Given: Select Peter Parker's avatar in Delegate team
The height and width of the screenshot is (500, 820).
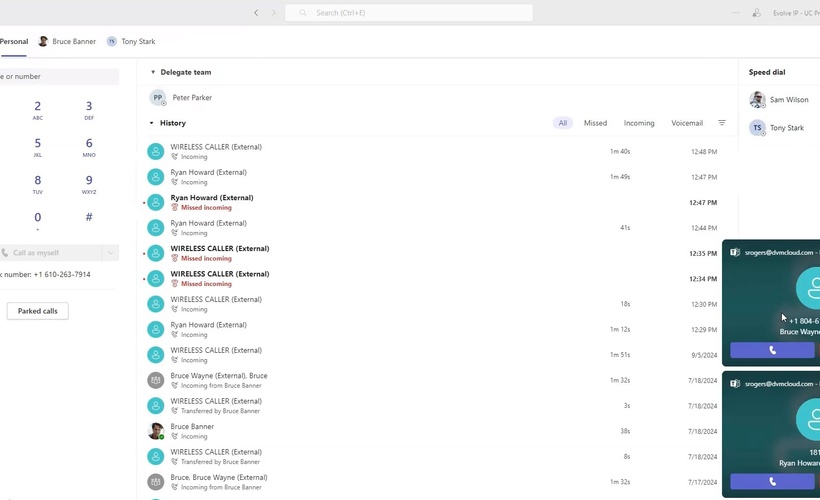Looking at the screenshot, I should coord(158,98).
